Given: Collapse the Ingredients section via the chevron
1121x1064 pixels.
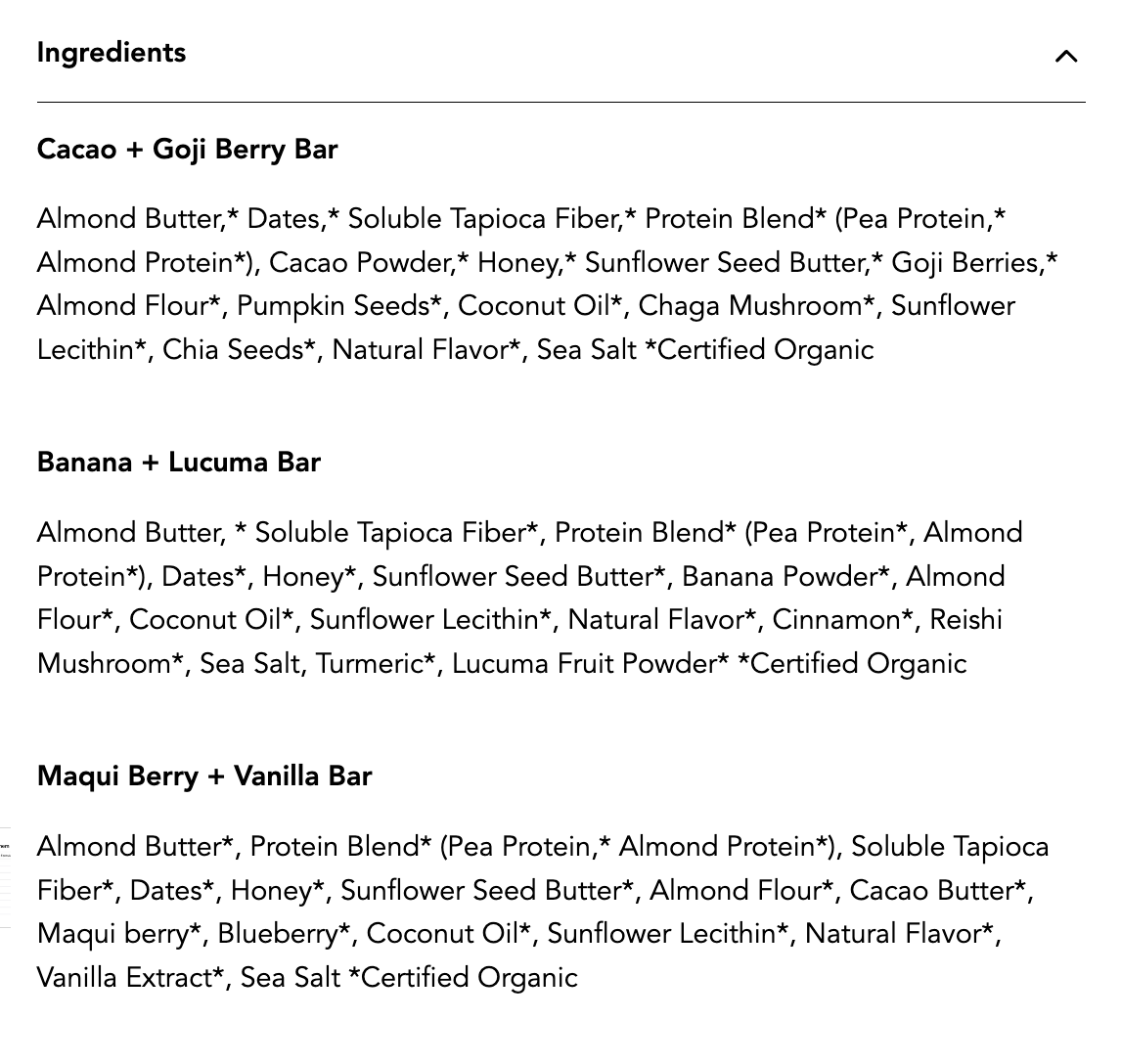Looking at the screenshot, I should tap(1065, 57).
